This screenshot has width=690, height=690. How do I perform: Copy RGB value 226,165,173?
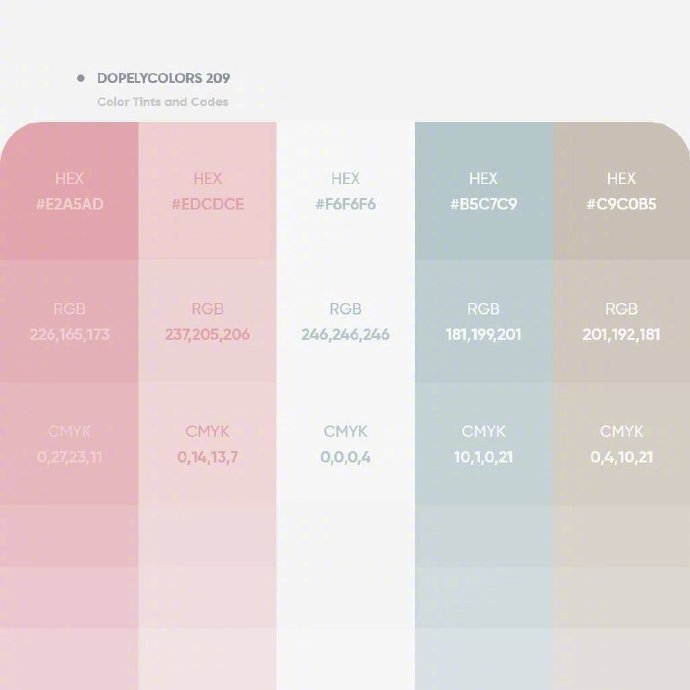pyautogui.click(x=70, y=335)
